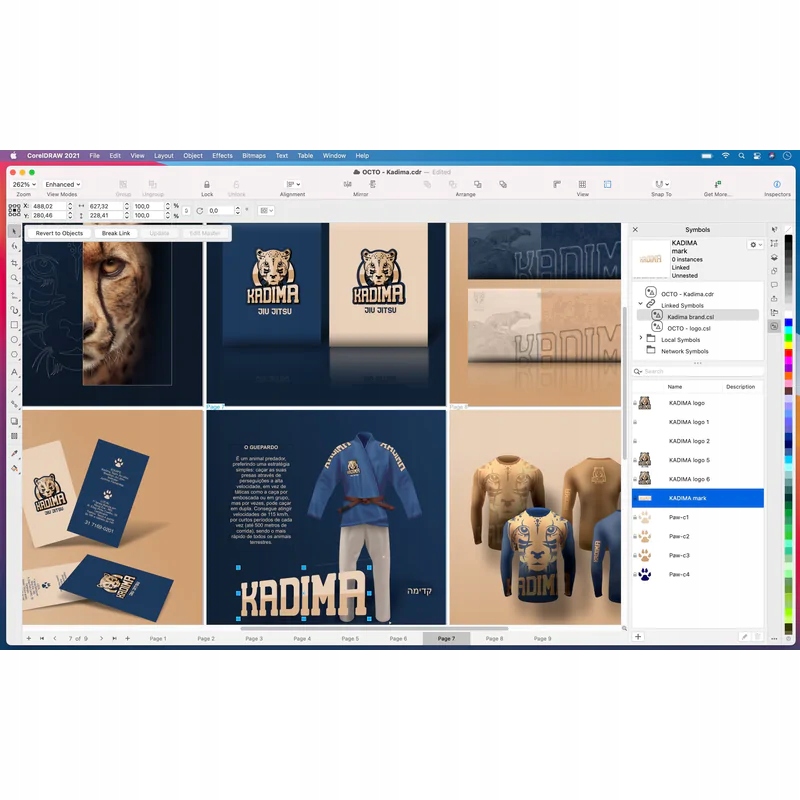Toggle the page frame view icon
Viewport: 800px width, 800px height.
pos(607,184)
